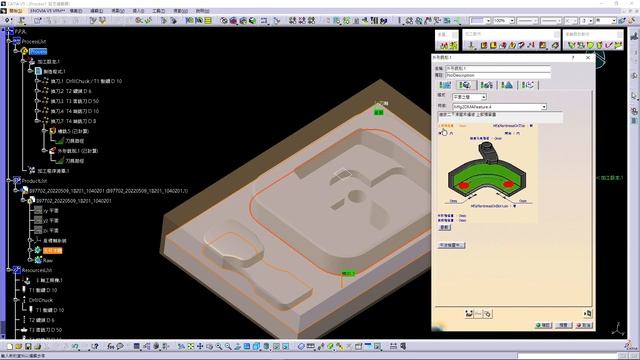Collapse the ProductList tree node
Viewport: 640px width, 360px height.
[9, 180]
